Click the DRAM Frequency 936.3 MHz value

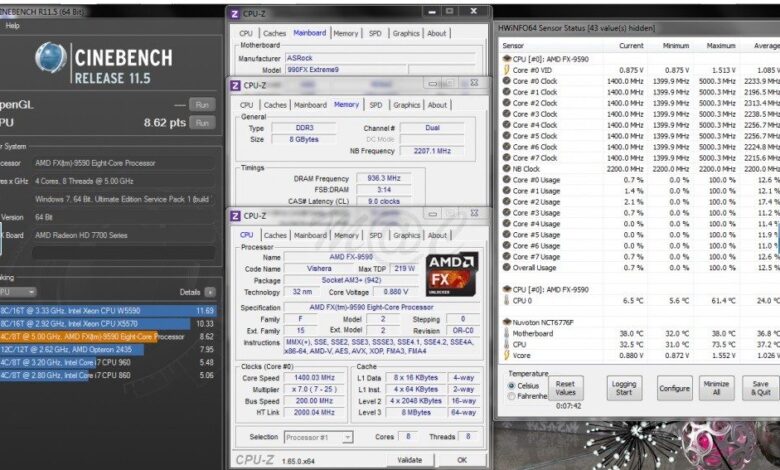(x=384, y=178)
